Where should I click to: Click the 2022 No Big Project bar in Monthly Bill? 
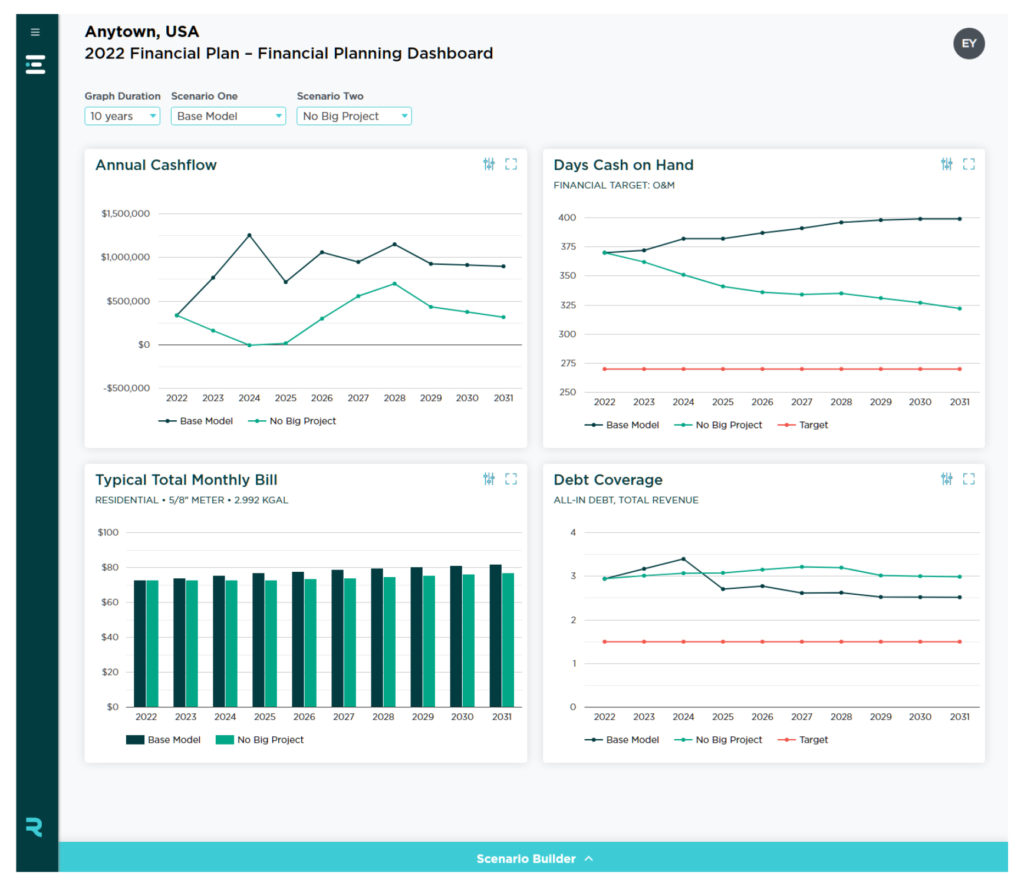click(152, 644)
